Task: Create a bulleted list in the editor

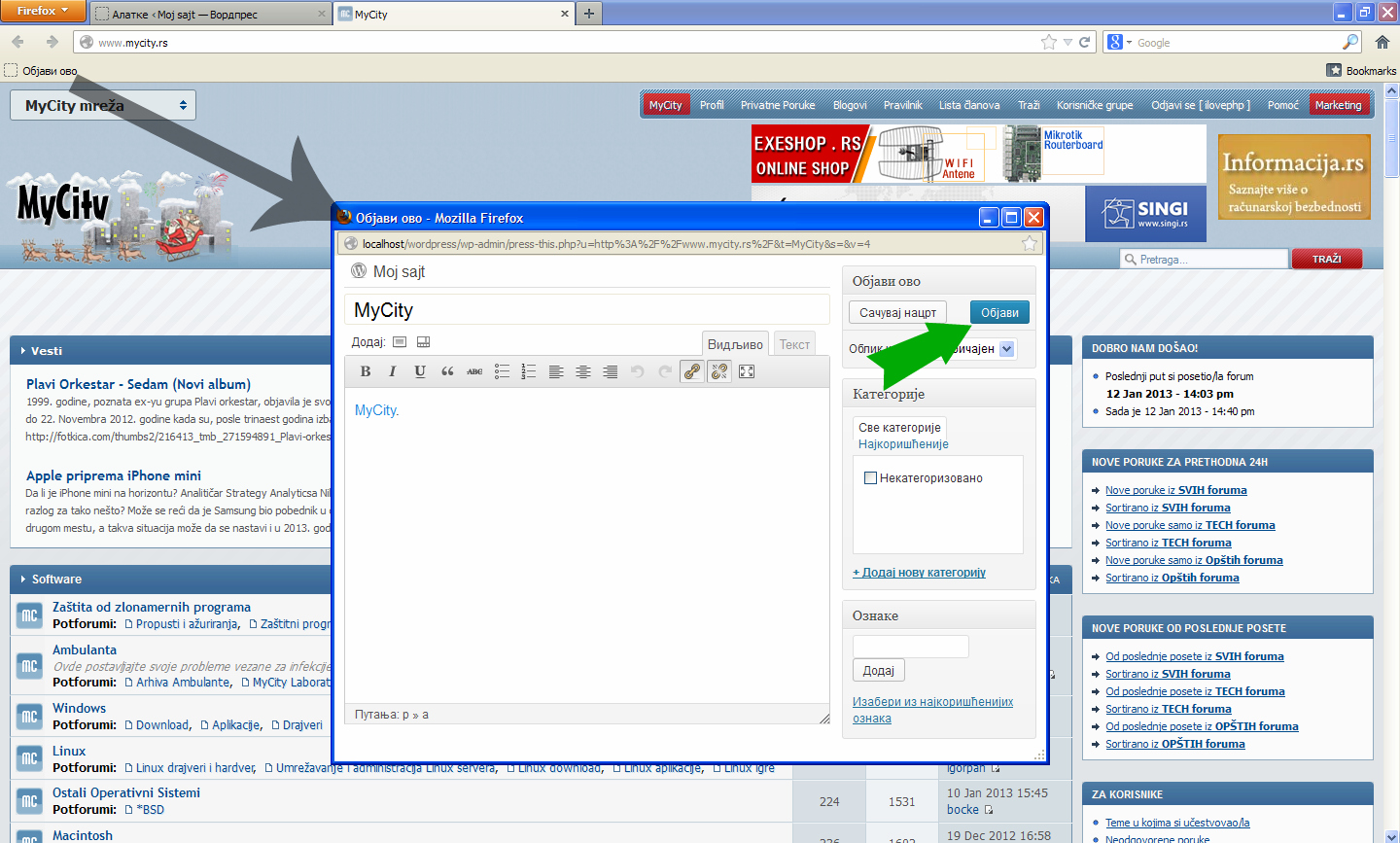Action: 502,371
